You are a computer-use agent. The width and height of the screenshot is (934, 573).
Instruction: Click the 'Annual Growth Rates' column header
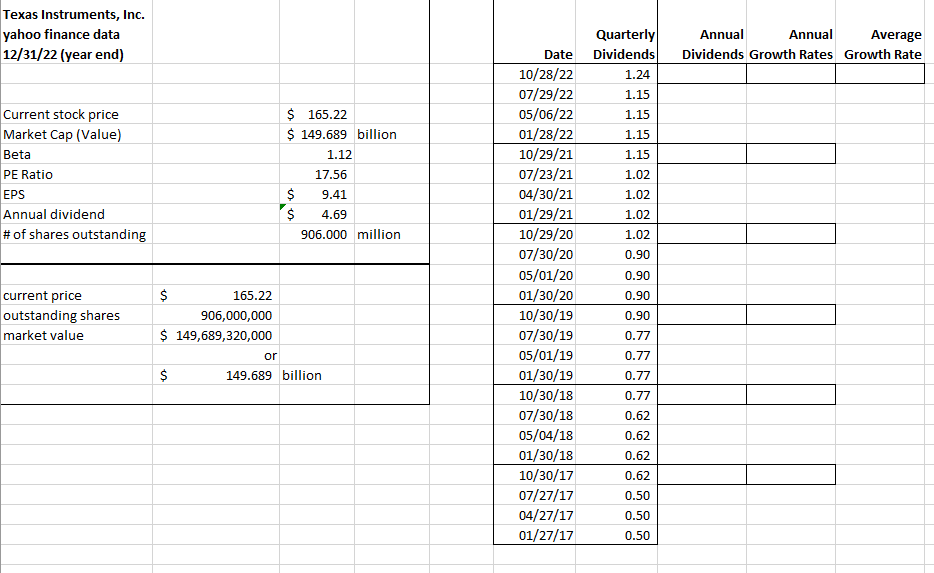(x=791, y=44)
